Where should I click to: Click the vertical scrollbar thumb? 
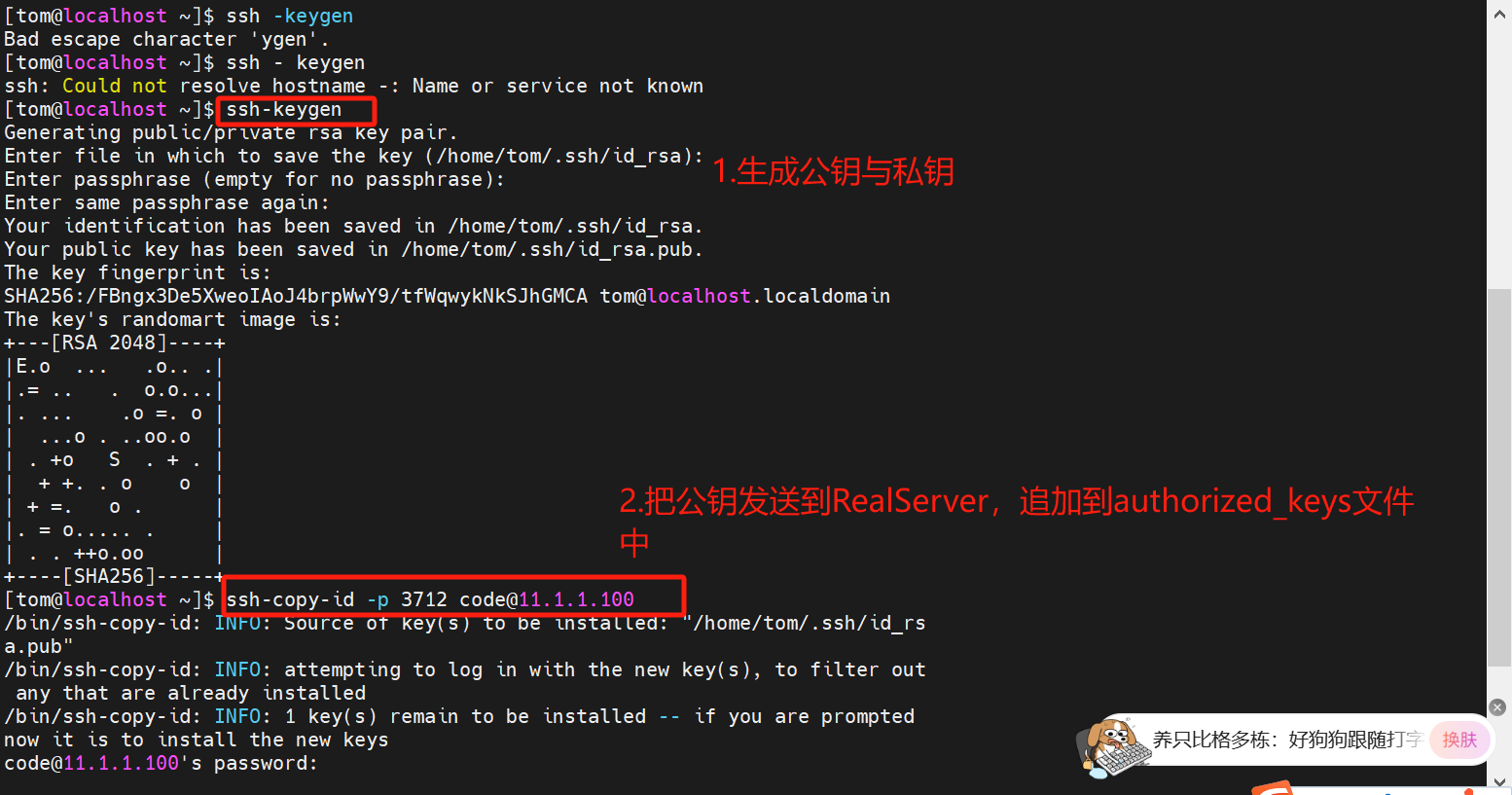(x=1499, y=477)
